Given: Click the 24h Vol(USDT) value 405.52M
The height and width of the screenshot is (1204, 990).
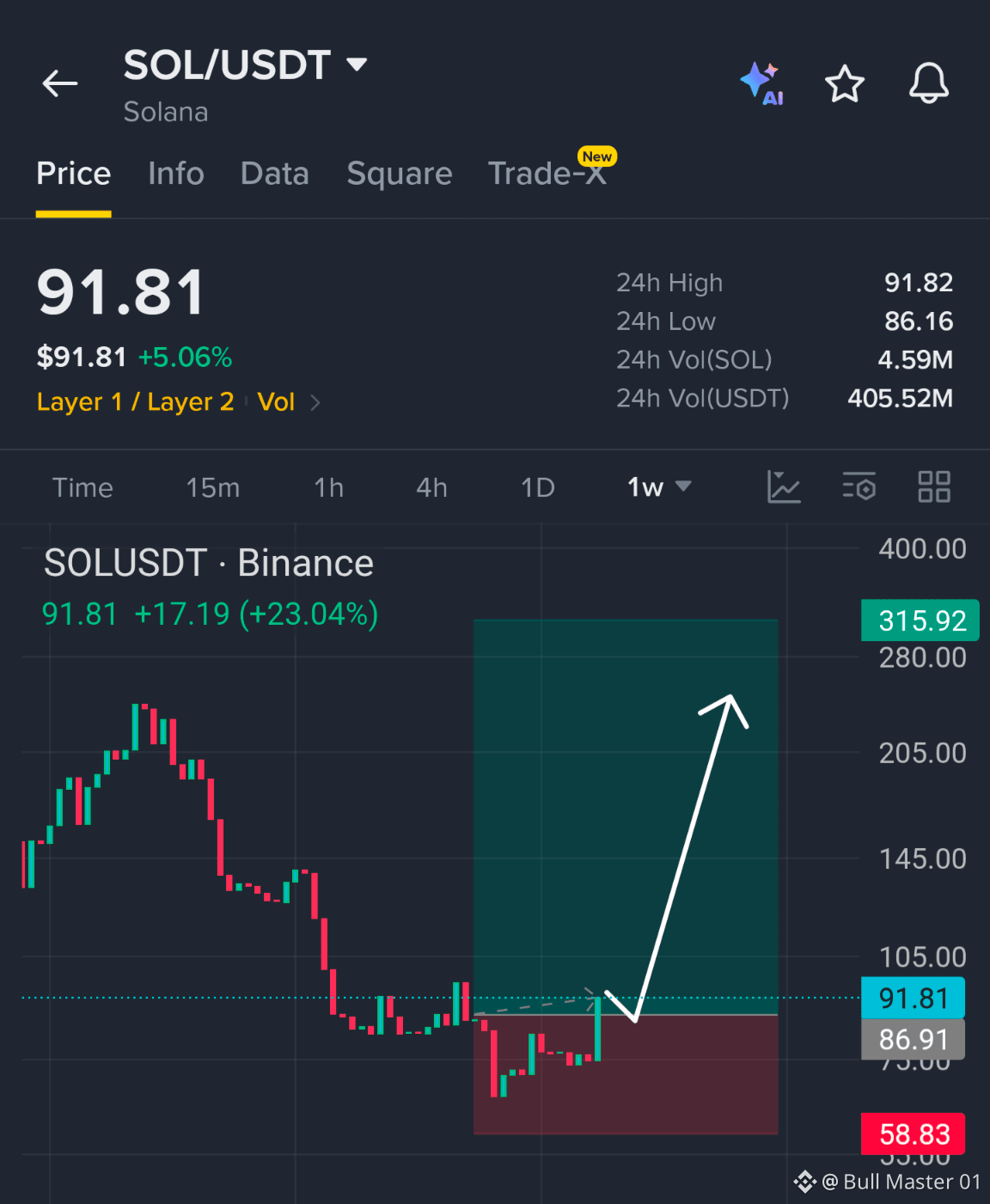Looking at the screenshot, I should tap(901, 398).
